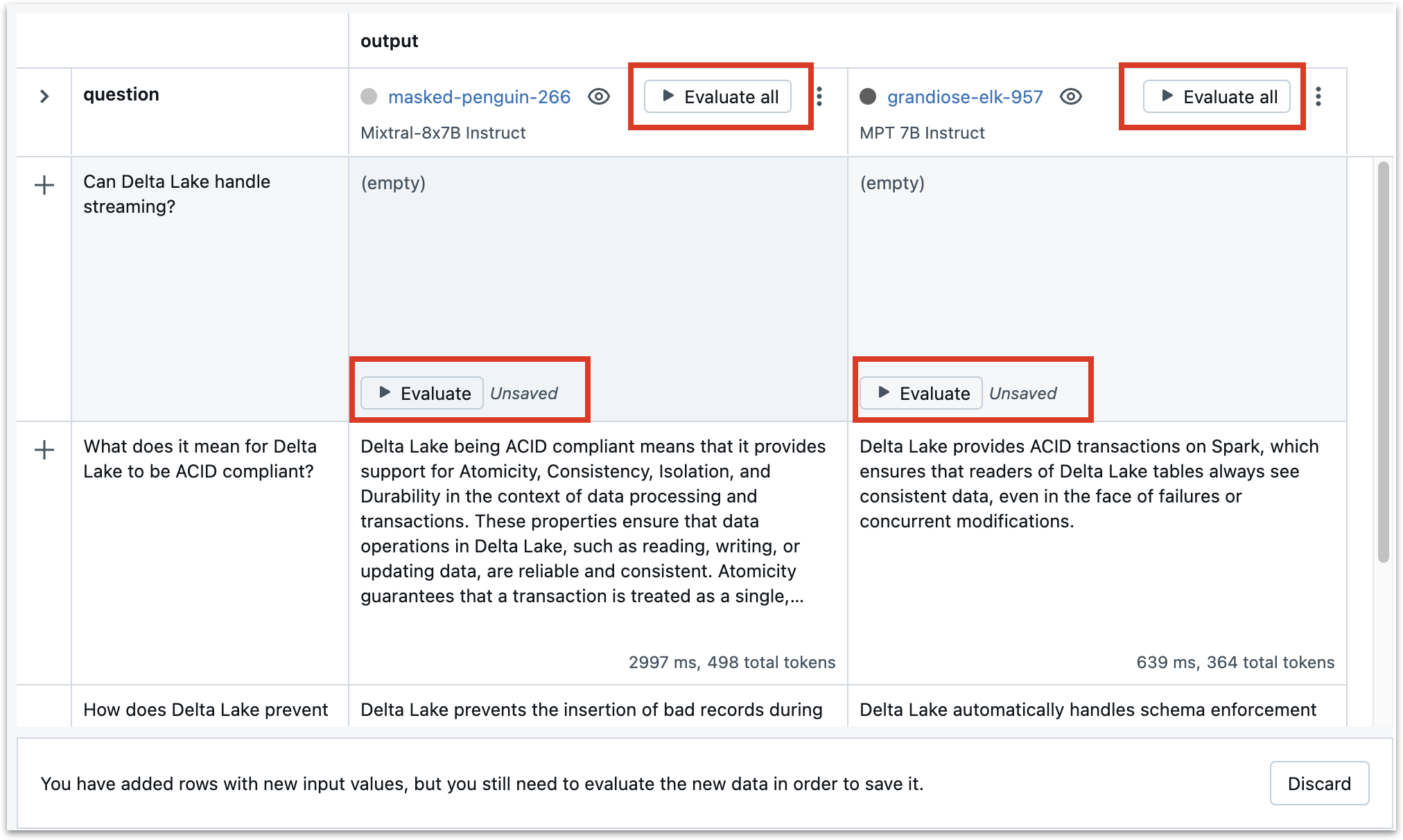This screenshot has width=1403, height=840.
Task: Open the masked-penguin-266 run link
Action: tap(479, 97)
